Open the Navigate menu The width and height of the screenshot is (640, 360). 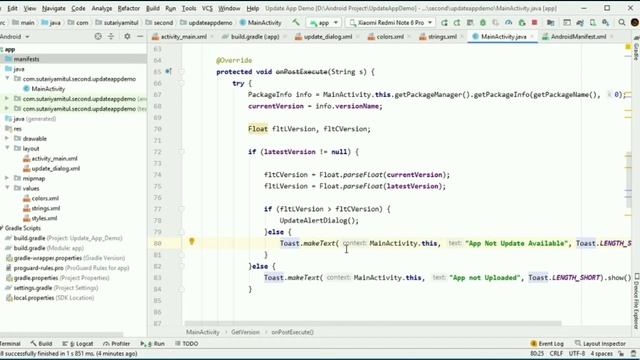point(53,8)
